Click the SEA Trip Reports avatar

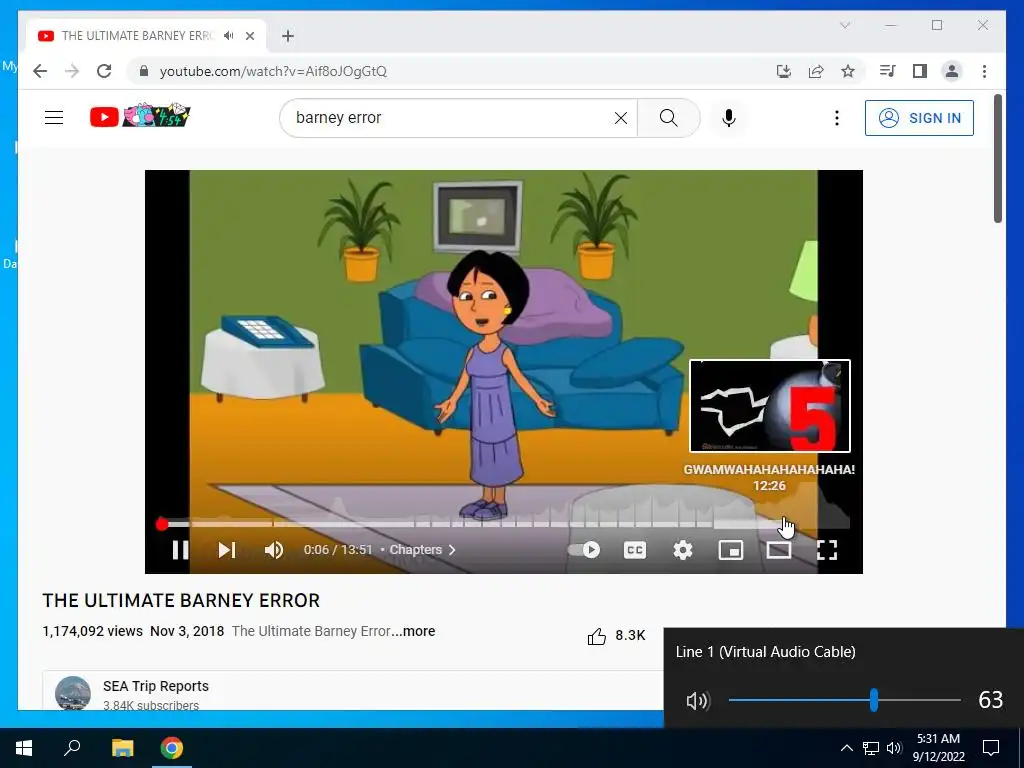pyautogui.click(x=72, y=693)
